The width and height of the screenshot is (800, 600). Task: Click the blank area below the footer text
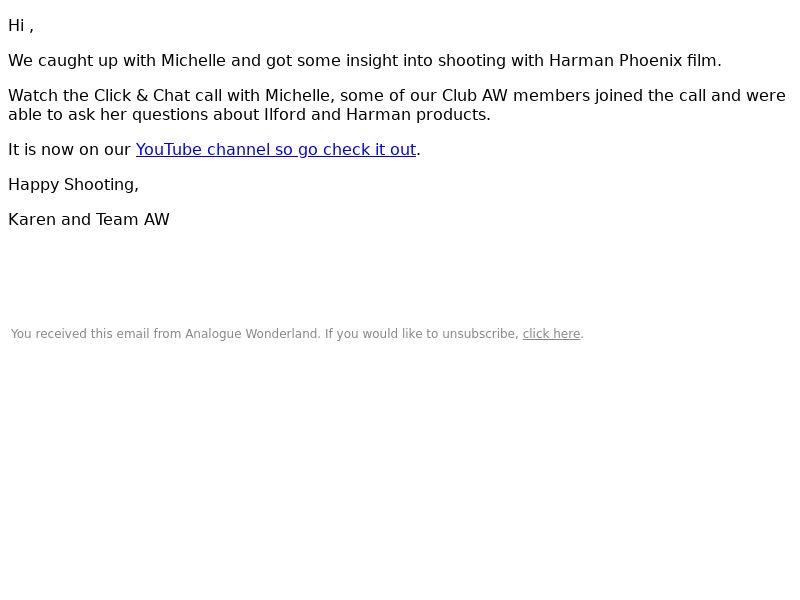tap(400, 459)
